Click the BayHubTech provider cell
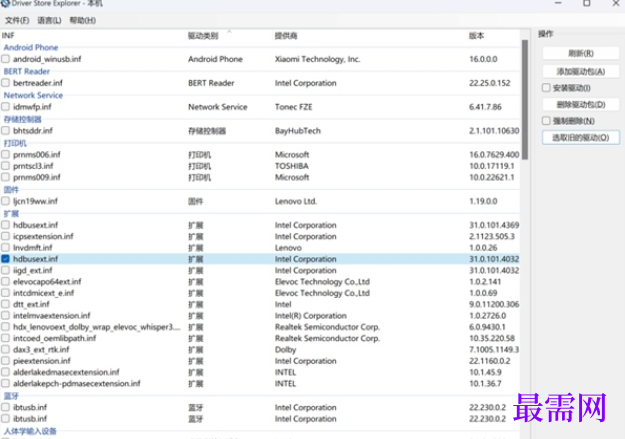The image size is (625, 439). coord(298,131)
